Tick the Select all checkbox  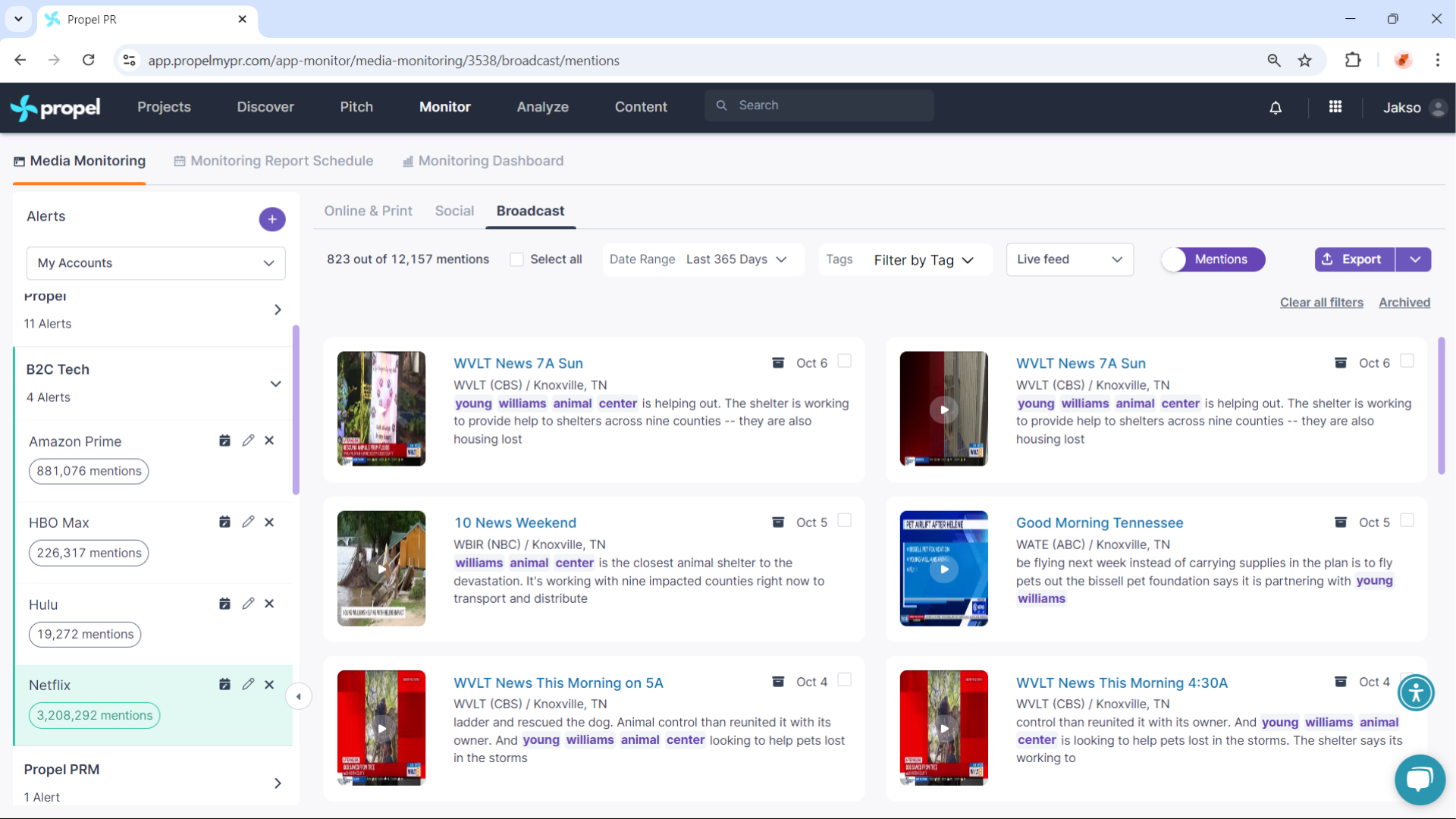coord(516,259)
